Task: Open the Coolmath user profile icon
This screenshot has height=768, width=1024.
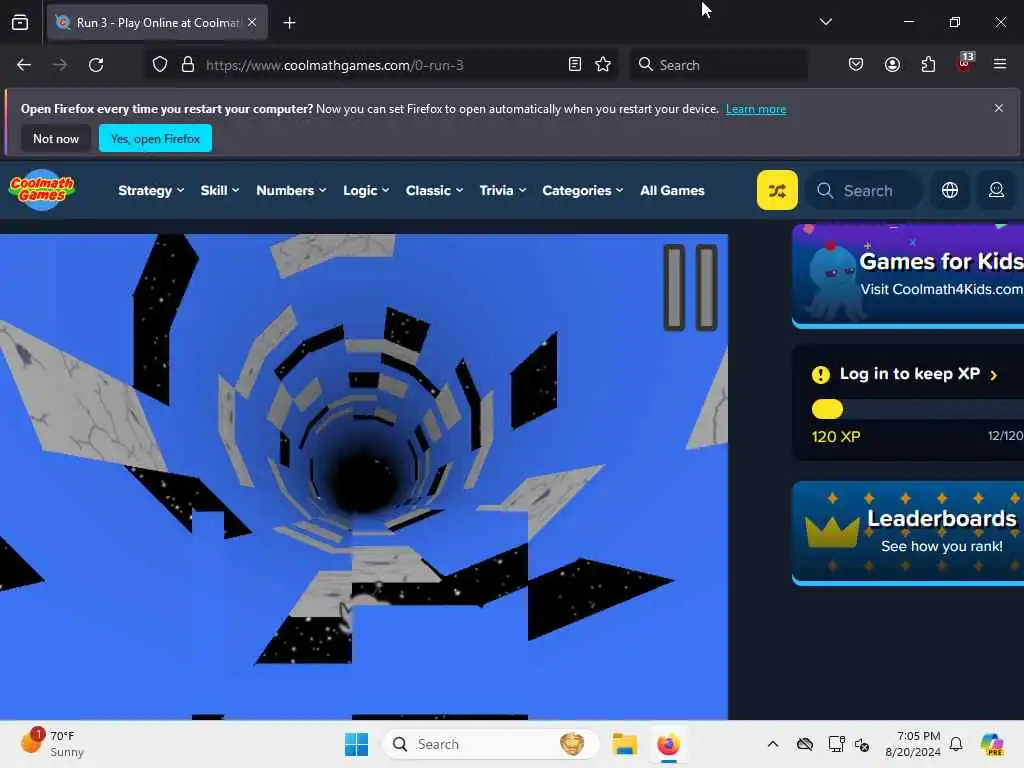Action: tap(996, 190)
